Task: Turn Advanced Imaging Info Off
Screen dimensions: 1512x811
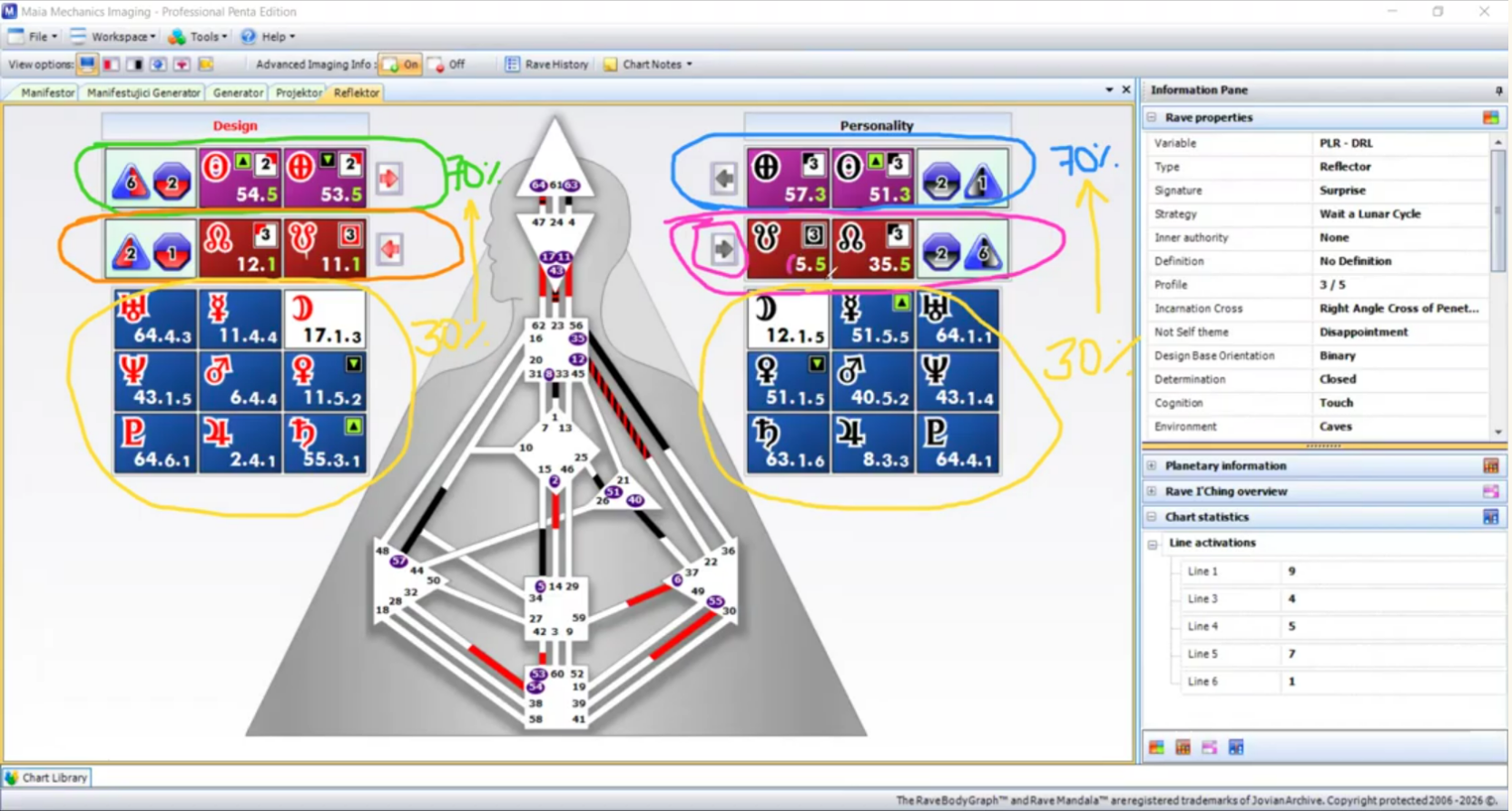Action: tap(447, 64)
